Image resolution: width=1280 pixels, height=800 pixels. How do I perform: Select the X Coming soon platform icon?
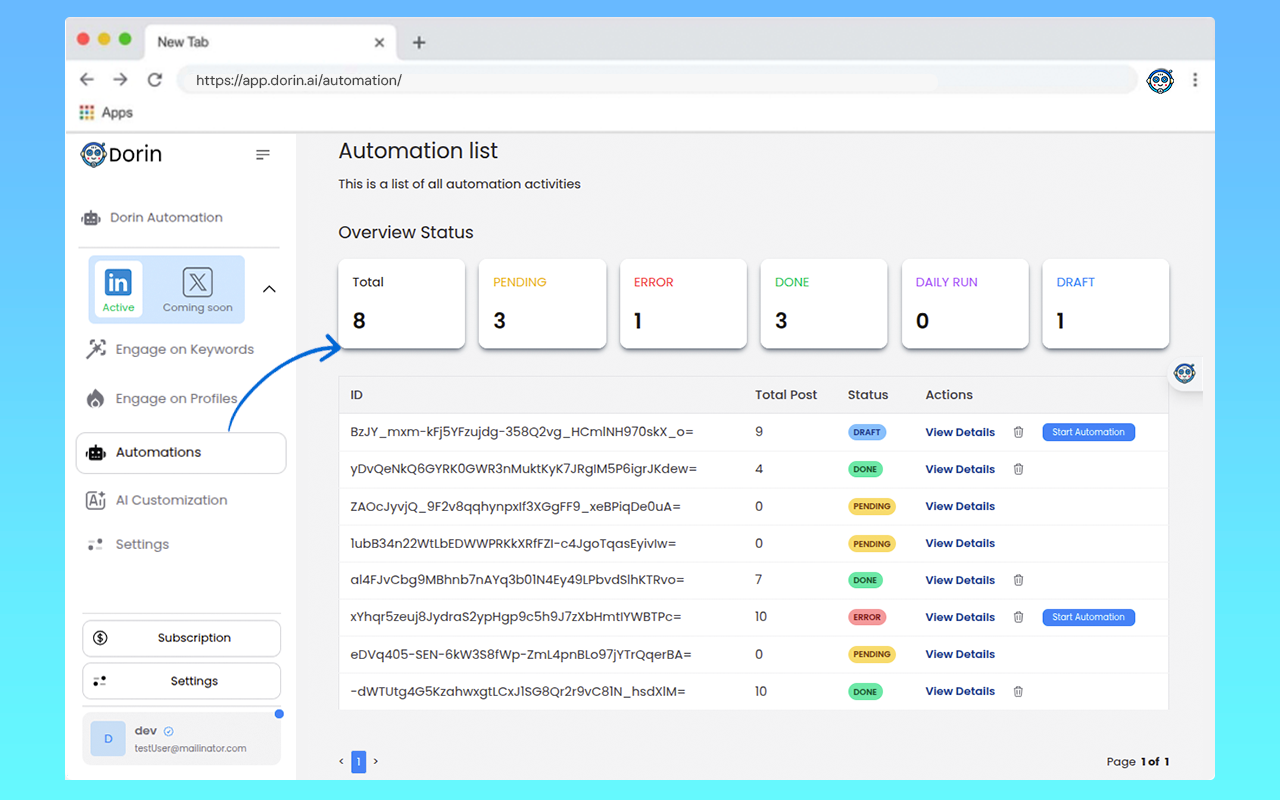pyautogui.click(x=198, y=290)
